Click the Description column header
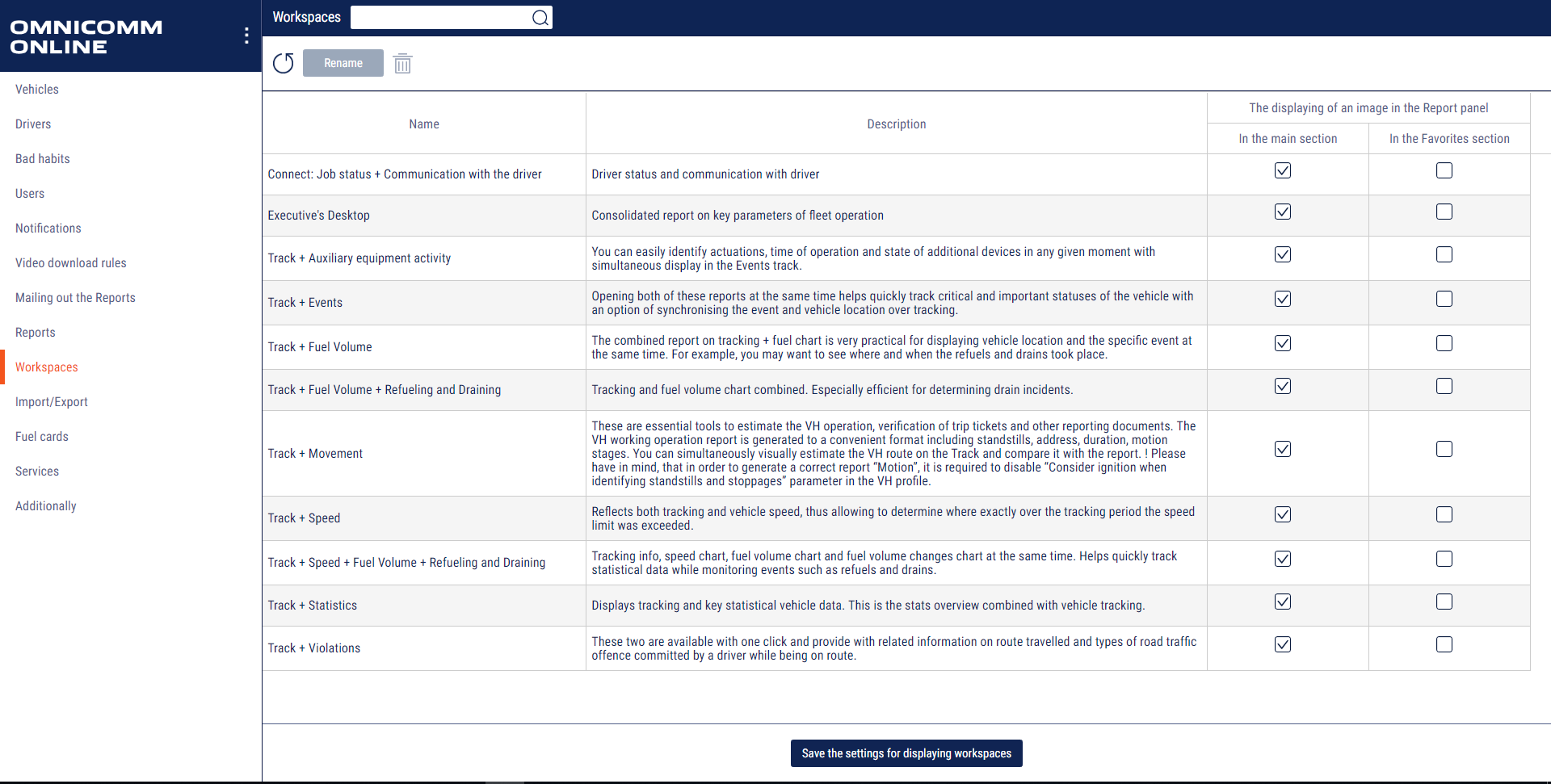Screen dimensions: 1551x784 897,124
